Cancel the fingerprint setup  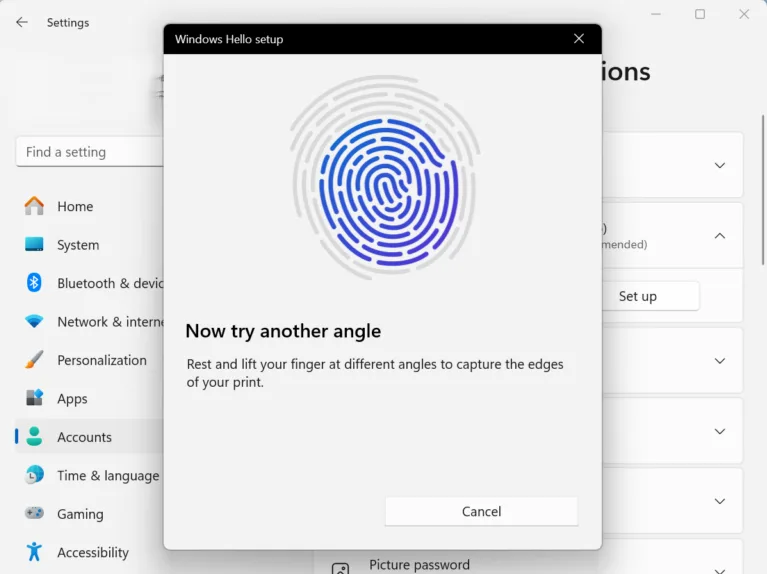pyautogui.click(x=481, y=511)
